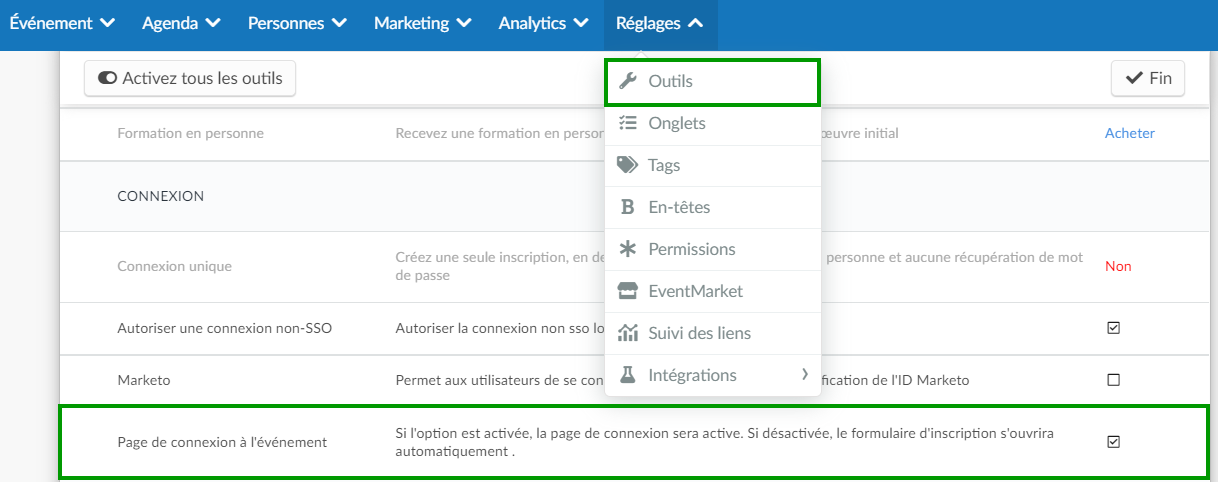Screen dimensions: 1218x482
Task: Click the Acheter link
Action: (x=1129, y=133)
